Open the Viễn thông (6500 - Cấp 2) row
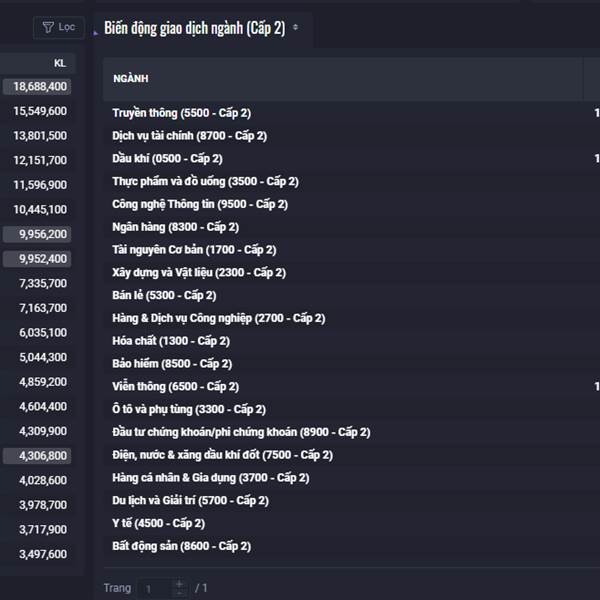 pyautogui.click(x=352, y=386)
